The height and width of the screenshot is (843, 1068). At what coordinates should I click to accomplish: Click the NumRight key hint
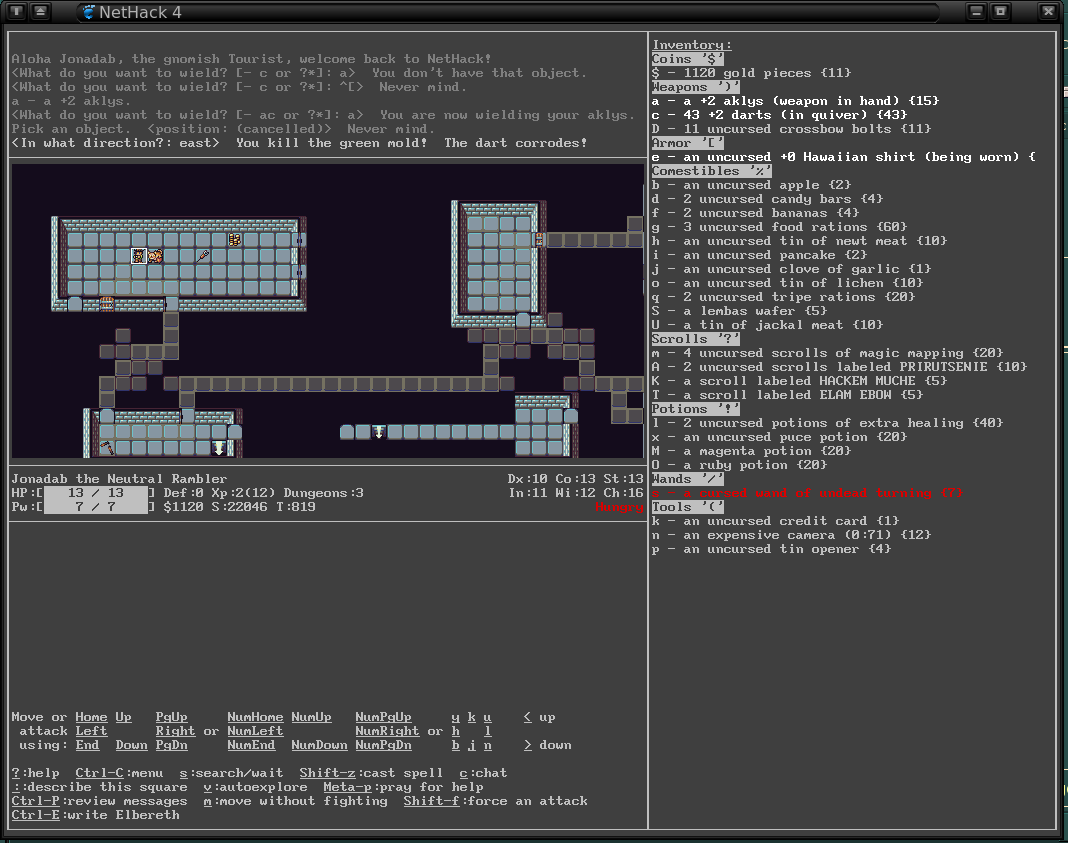[388, 731]
